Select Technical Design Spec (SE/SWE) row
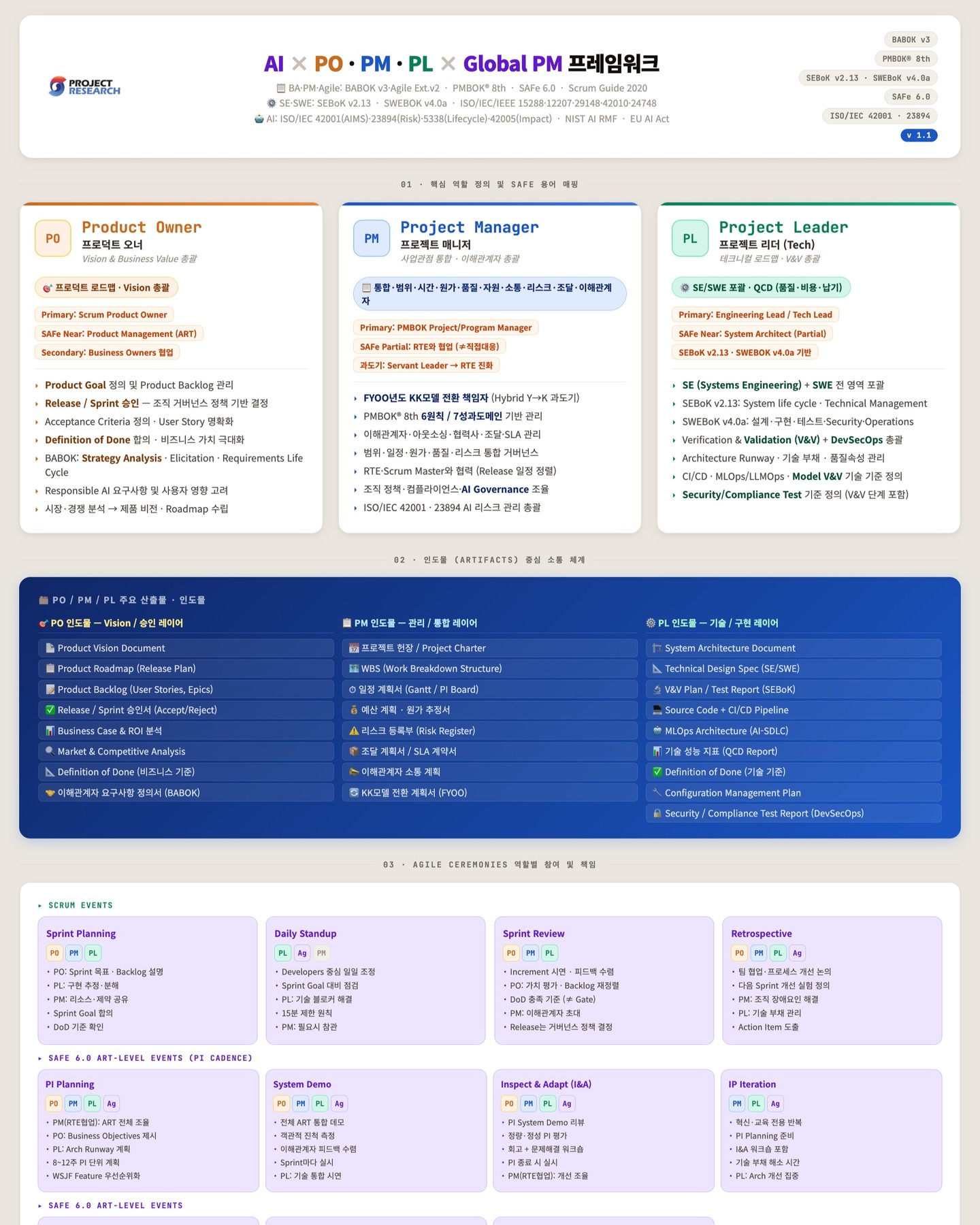 tap(794, 668)
